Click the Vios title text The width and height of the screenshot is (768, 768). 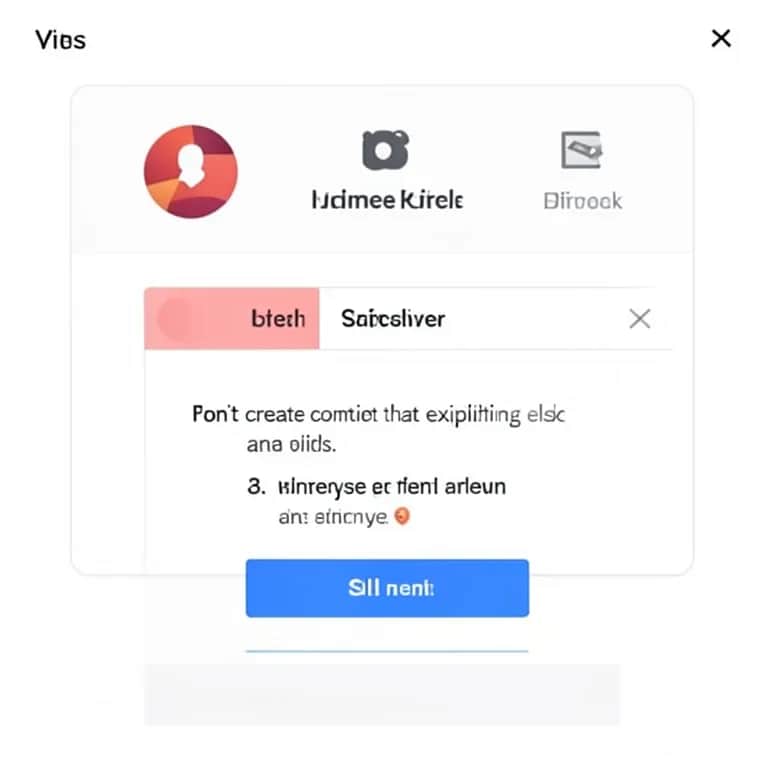[x=61, y=40]
